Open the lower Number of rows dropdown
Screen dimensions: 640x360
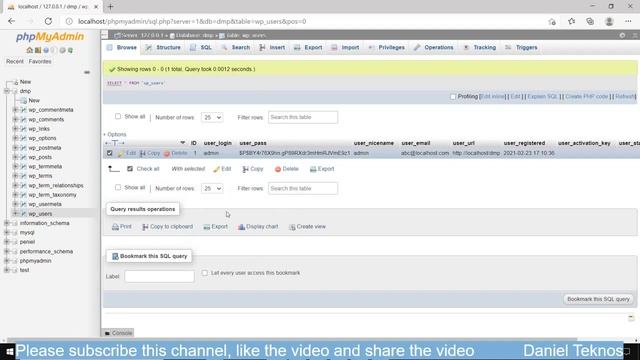(x=212, y=189)
